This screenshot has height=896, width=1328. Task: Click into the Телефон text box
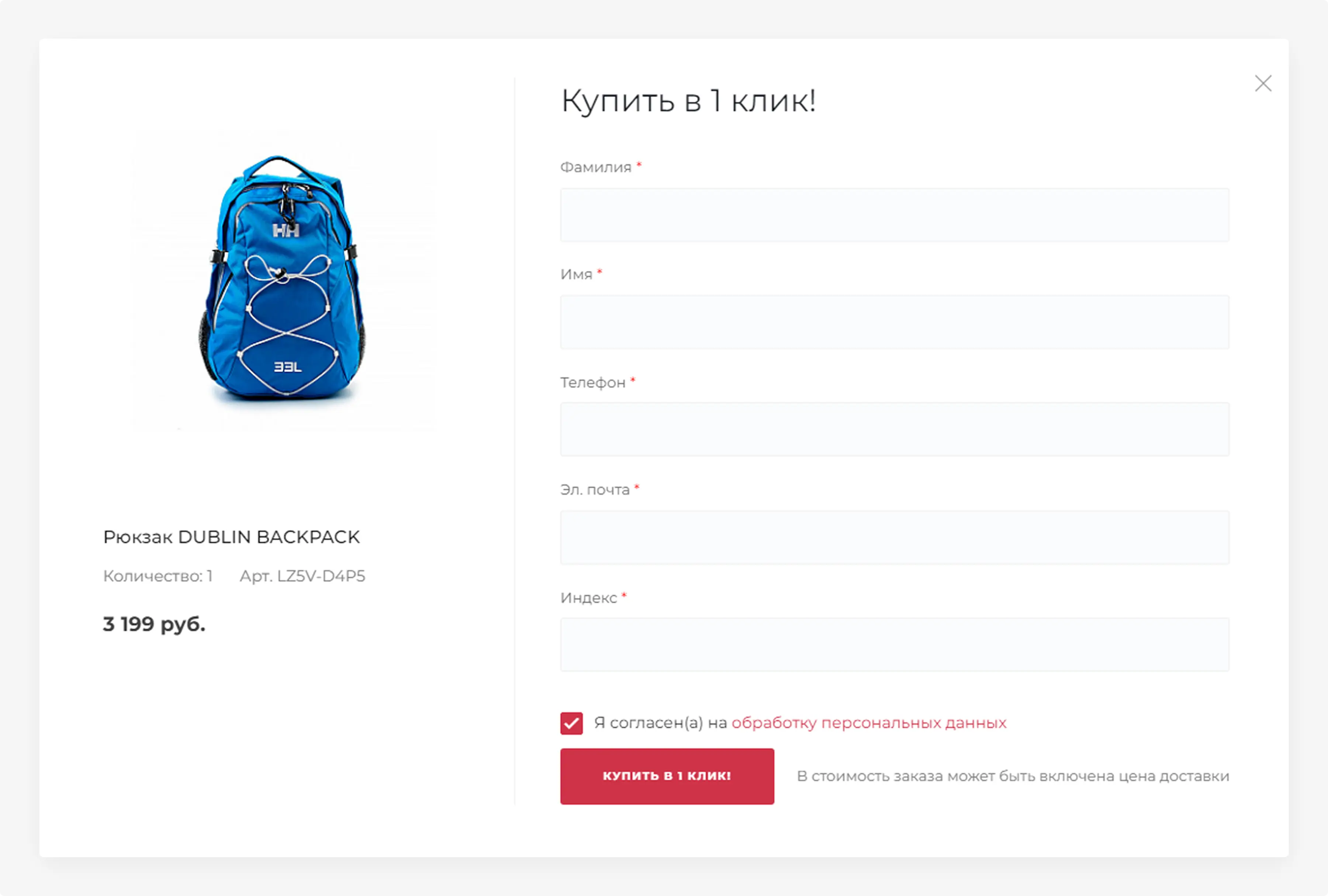tap(894, 430)
